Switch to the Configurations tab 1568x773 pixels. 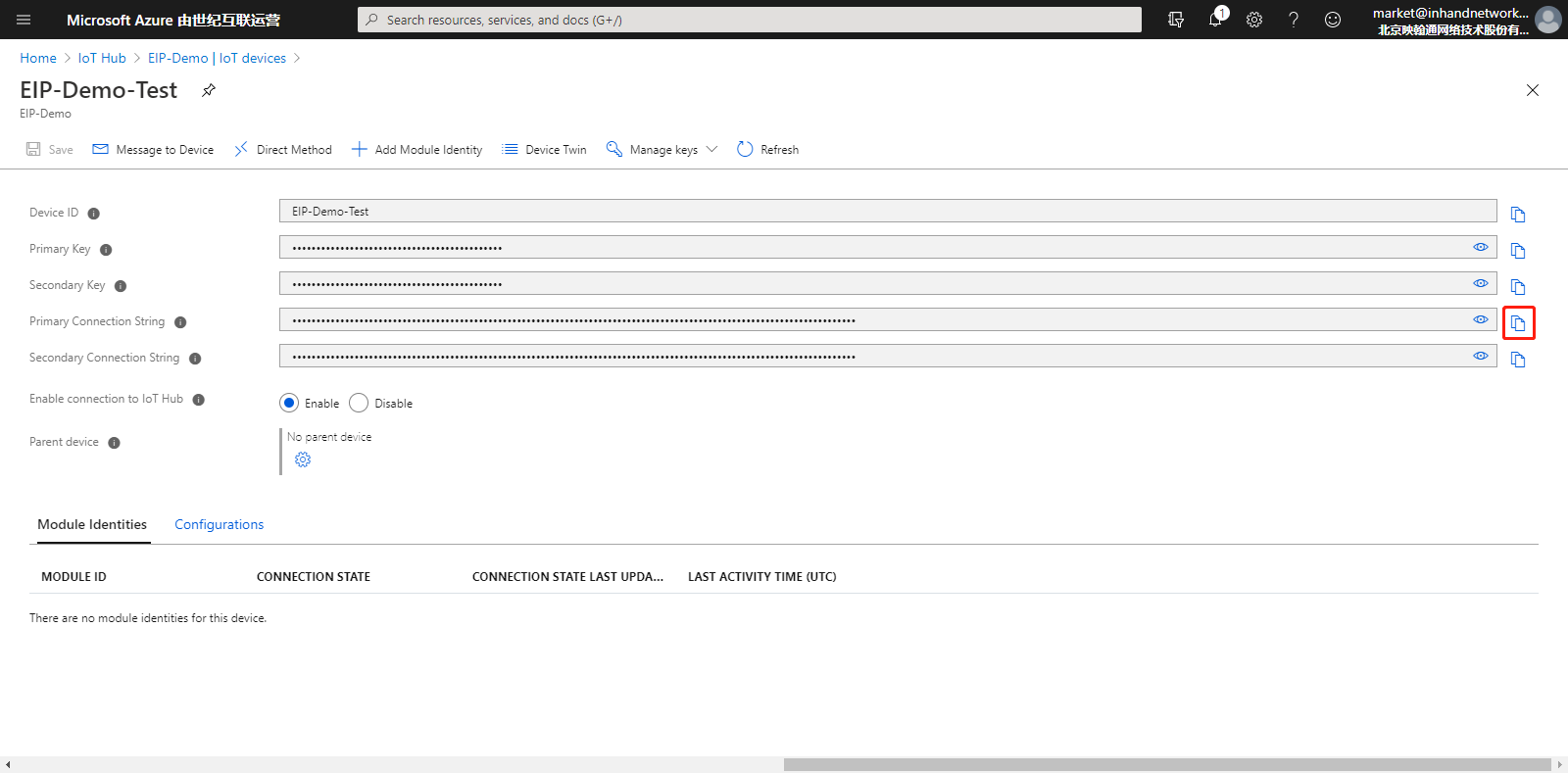coord(220,524)
